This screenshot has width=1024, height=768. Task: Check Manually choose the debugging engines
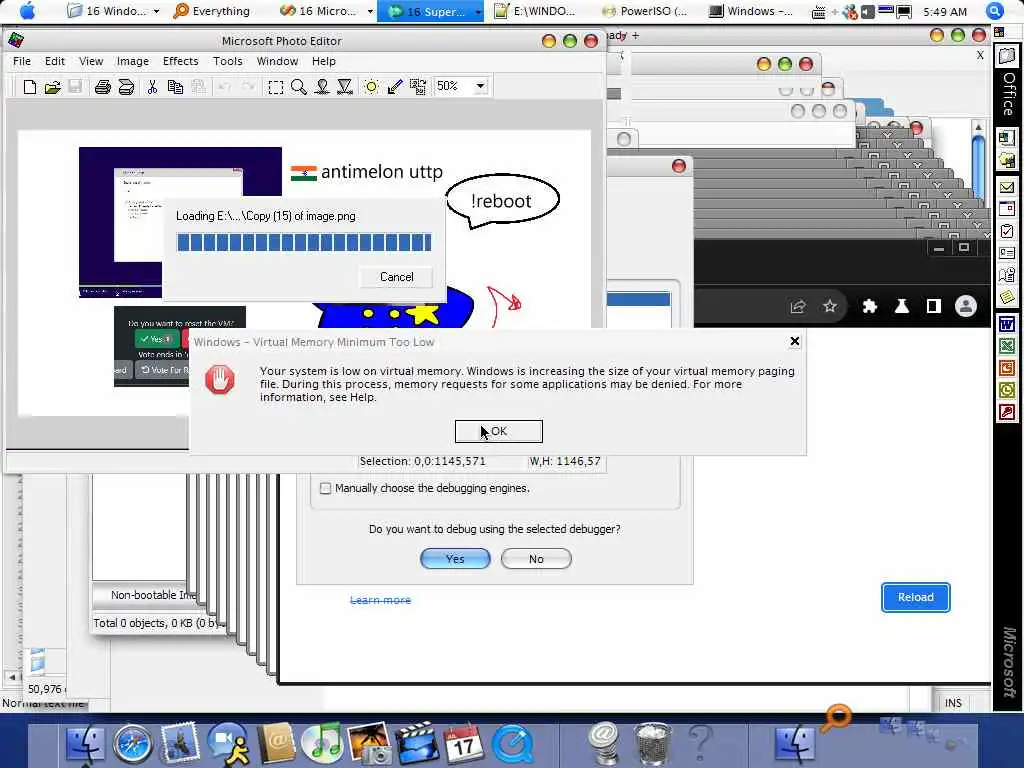tap(325, 488)
